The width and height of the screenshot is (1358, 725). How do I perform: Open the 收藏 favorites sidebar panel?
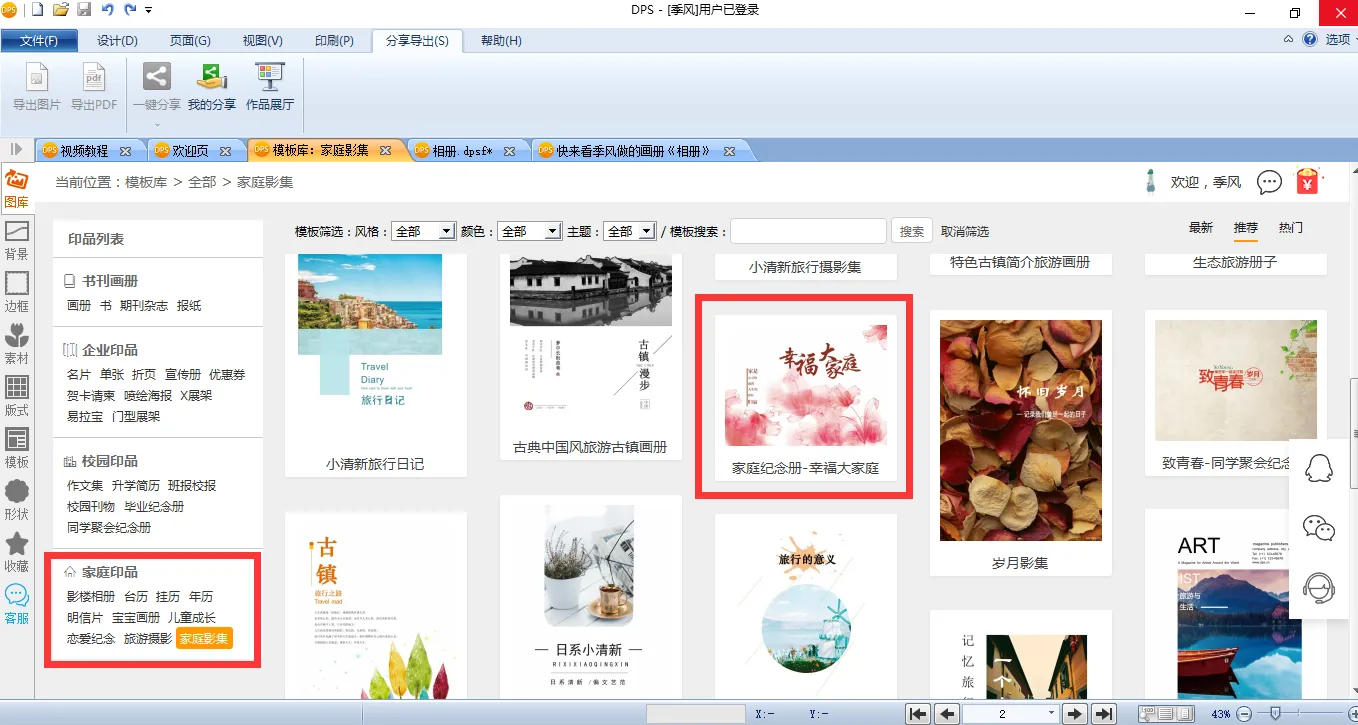pos(17,553)
